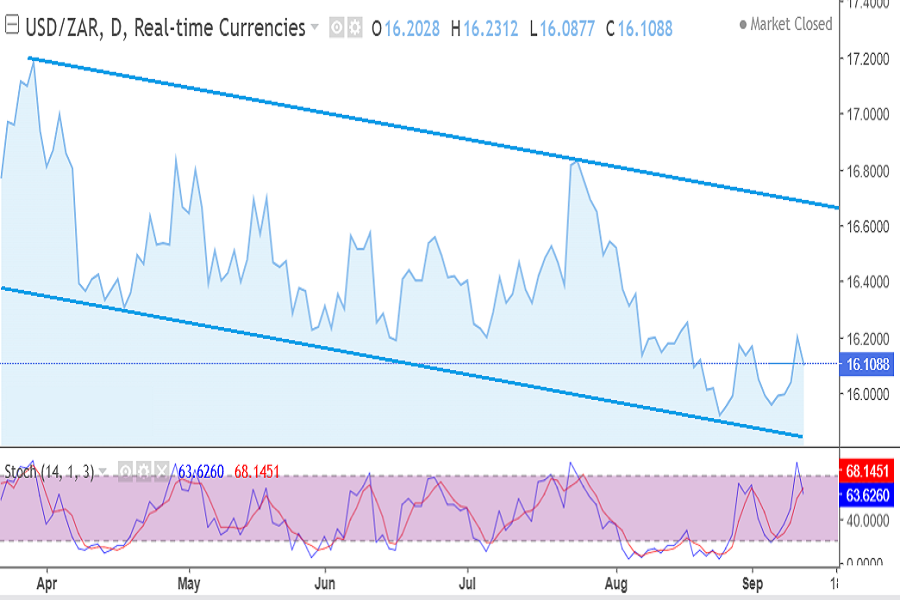Click the 16.4000 price axis label
Viewport: 900px width, 600px height.
(868, 282)
